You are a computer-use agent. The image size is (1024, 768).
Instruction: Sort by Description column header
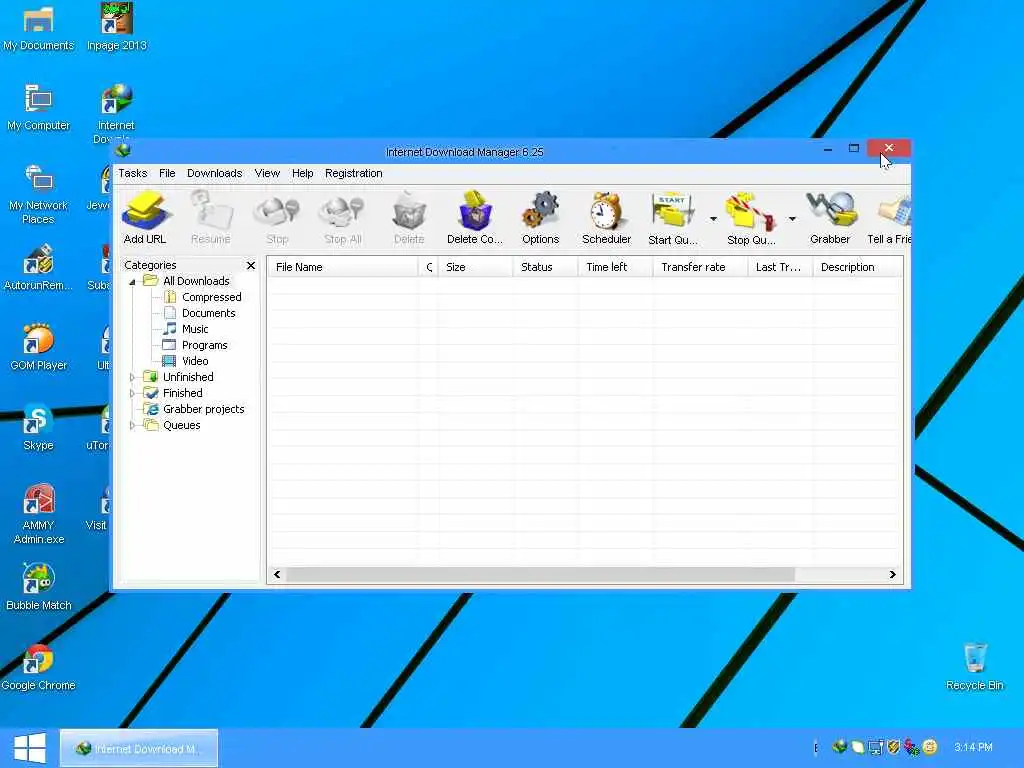coord(857,267)
